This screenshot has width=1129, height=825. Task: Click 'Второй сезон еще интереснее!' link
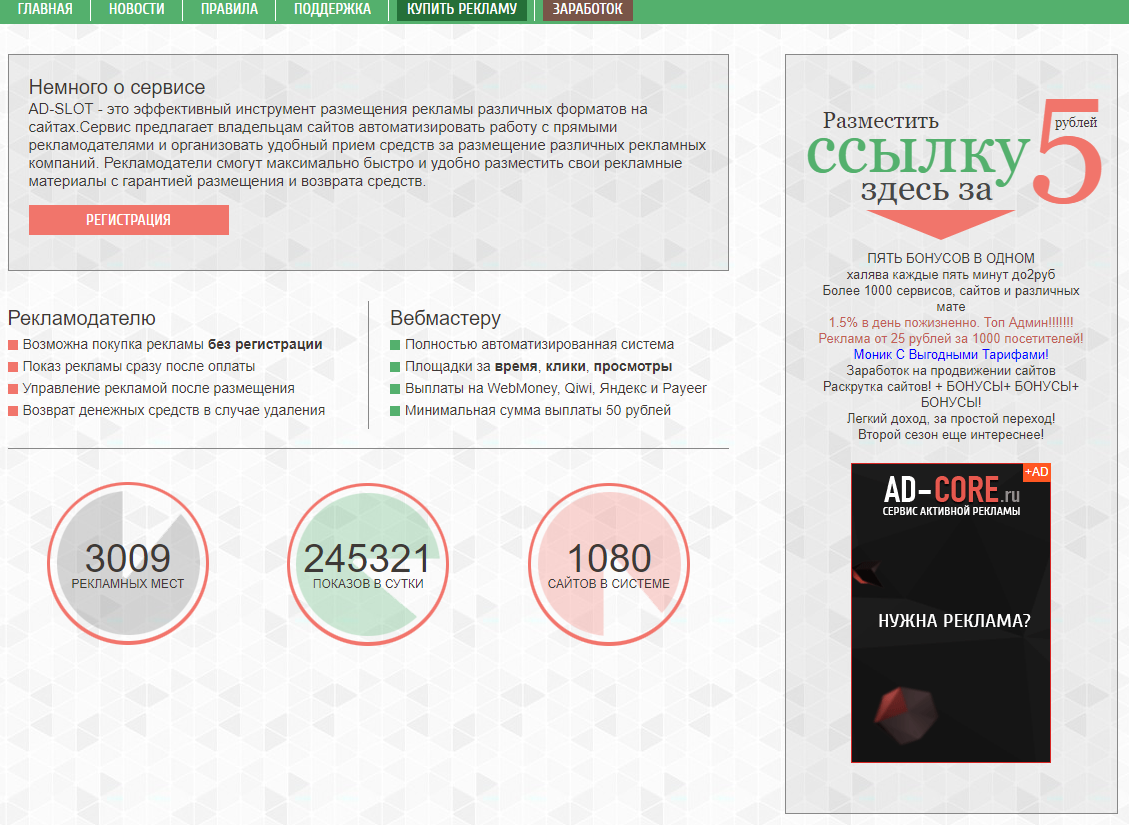950,434
